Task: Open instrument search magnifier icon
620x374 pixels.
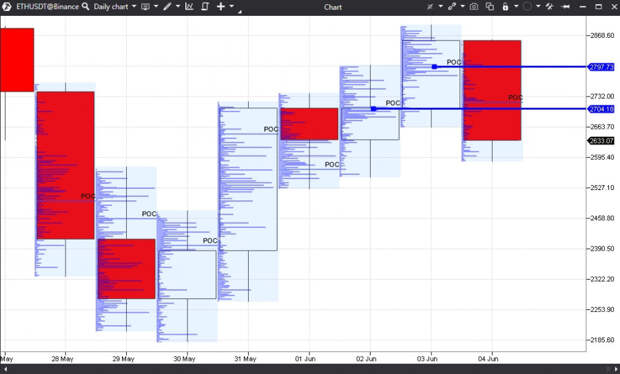Action: [x=85, y=6]
